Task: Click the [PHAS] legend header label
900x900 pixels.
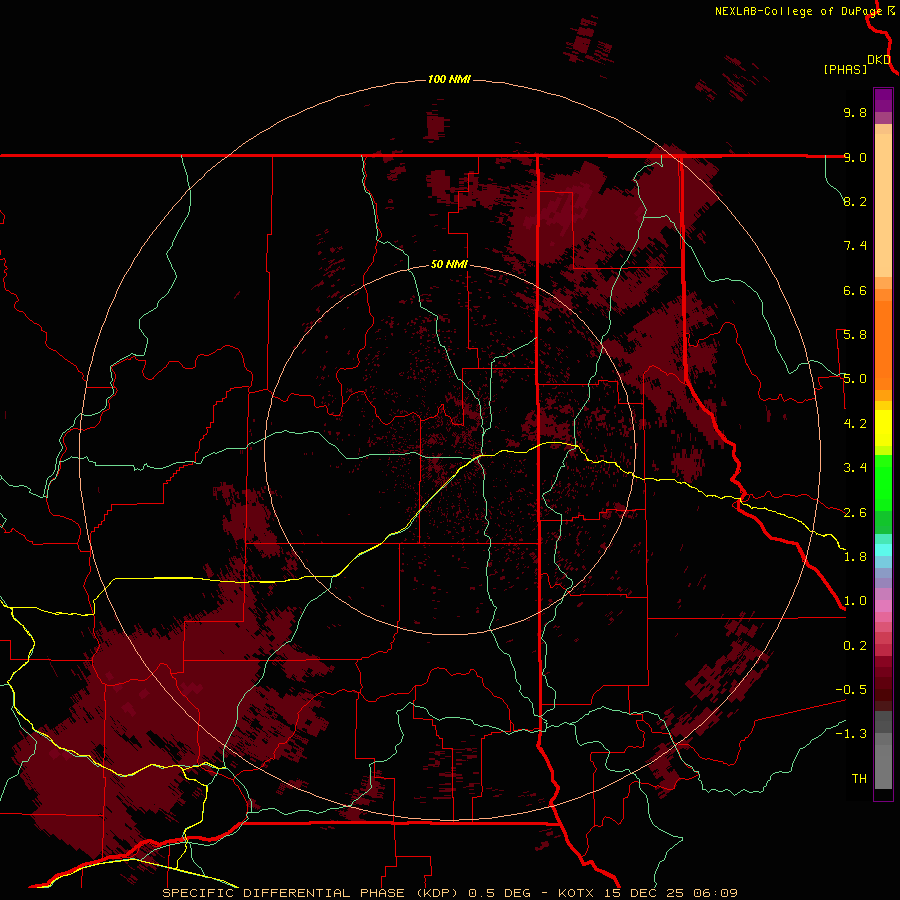Action: (845, 69)
